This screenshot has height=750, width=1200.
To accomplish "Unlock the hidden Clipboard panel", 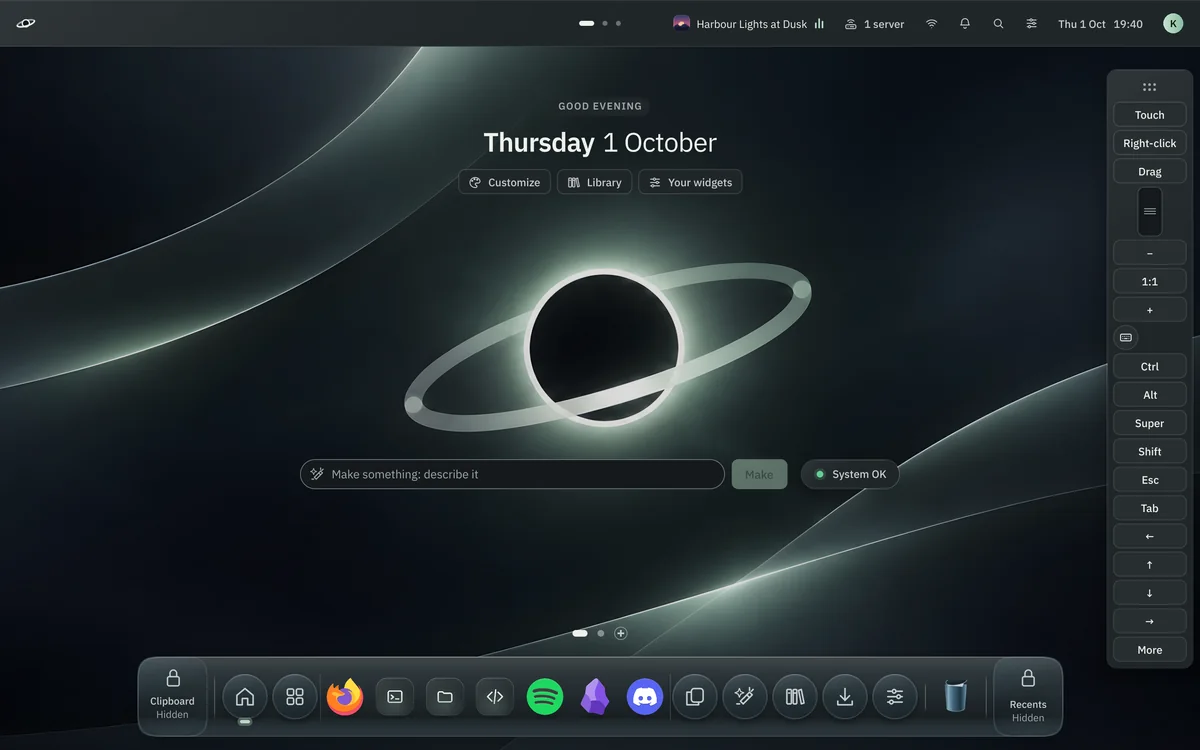I will (x=173, y=696).
